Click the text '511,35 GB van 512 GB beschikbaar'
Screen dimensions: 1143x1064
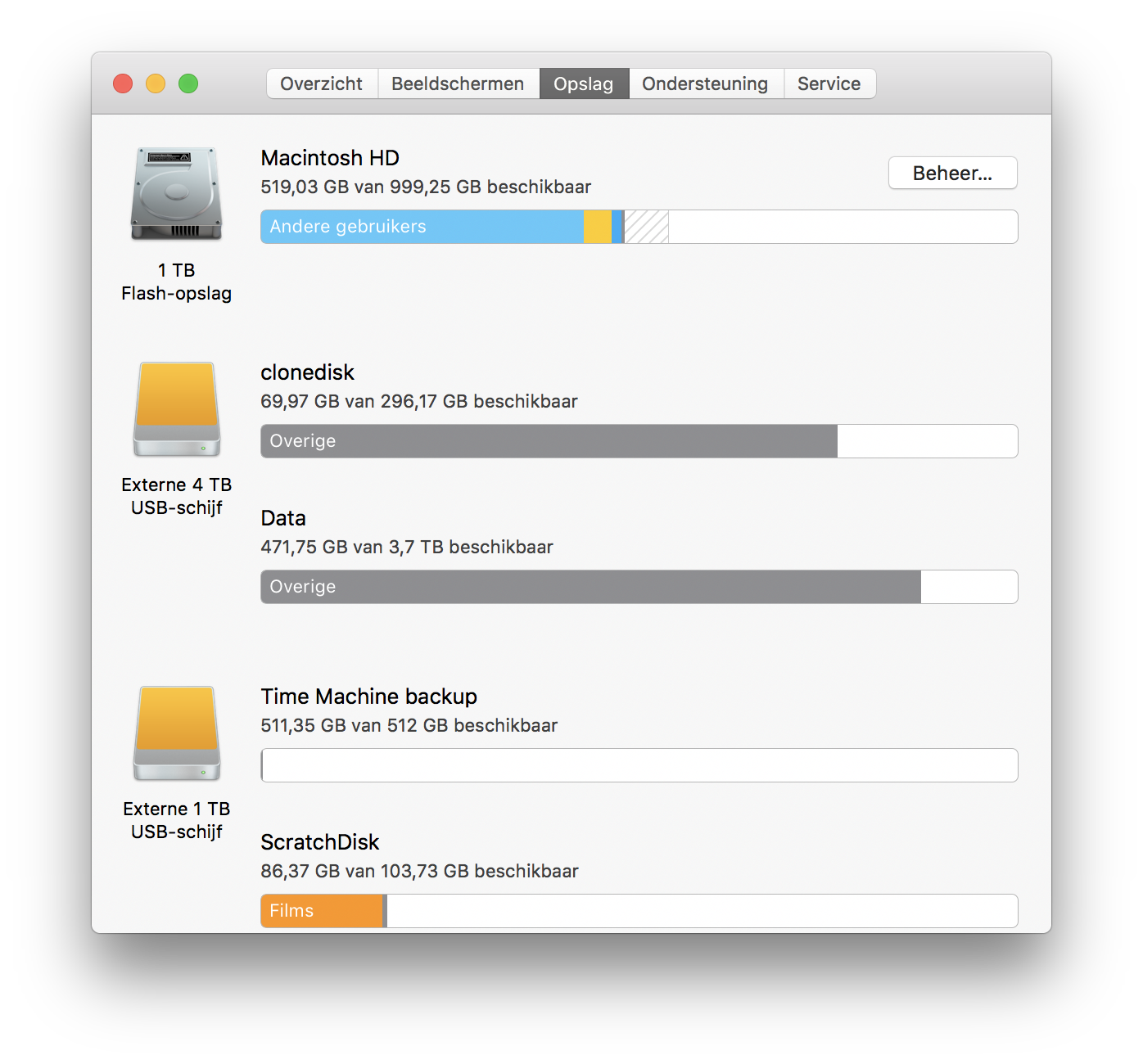click(x=409, y=726)
